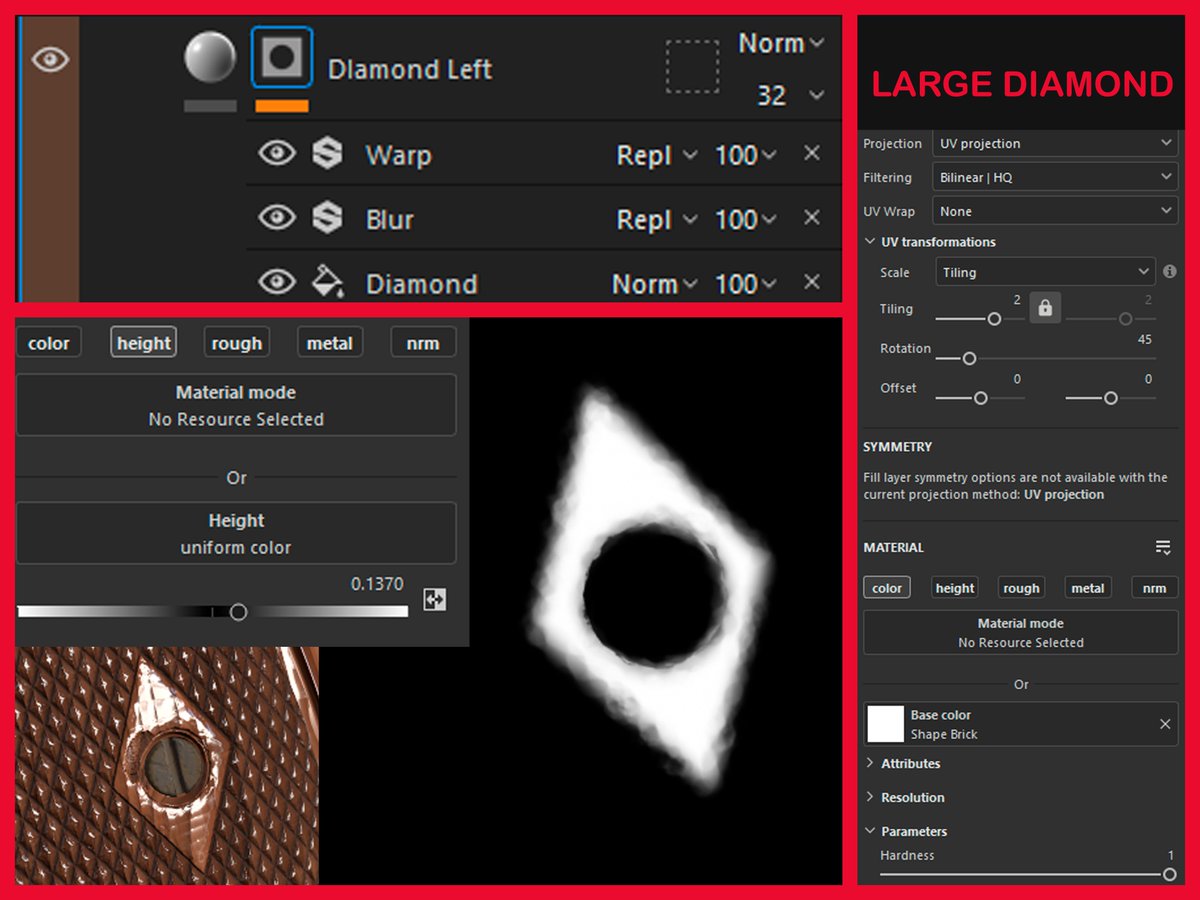Adjust the second Offset slider

(x=1111, y=398)
